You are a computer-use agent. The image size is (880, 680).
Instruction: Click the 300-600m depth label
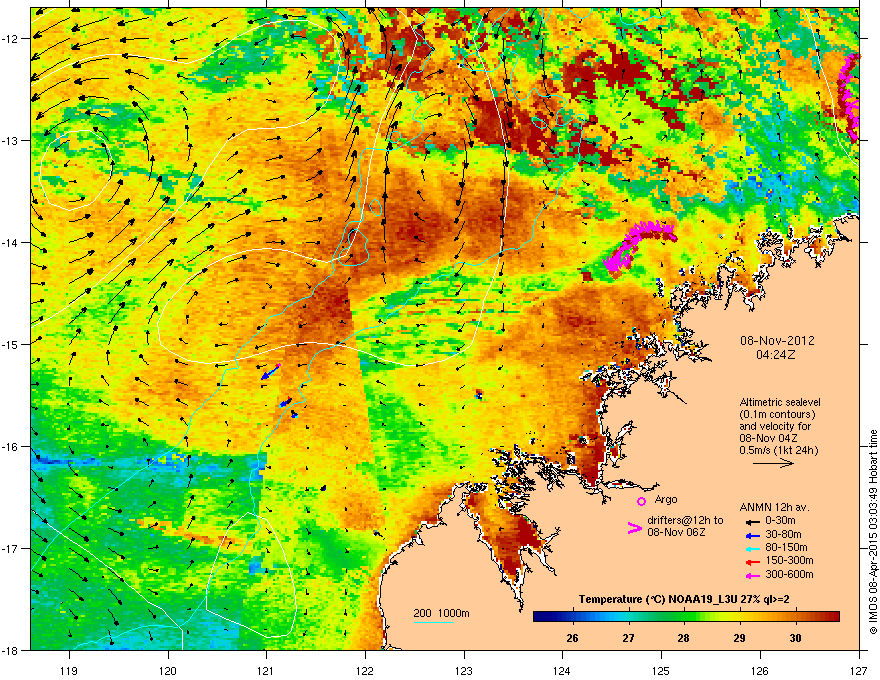[x=789, y=575]
